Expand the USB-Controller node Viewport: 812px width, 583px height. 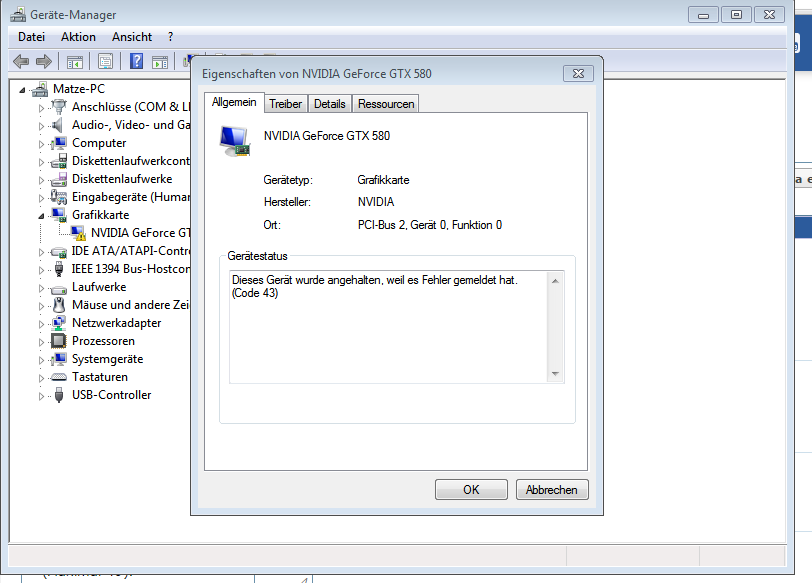tap(41, 396)
